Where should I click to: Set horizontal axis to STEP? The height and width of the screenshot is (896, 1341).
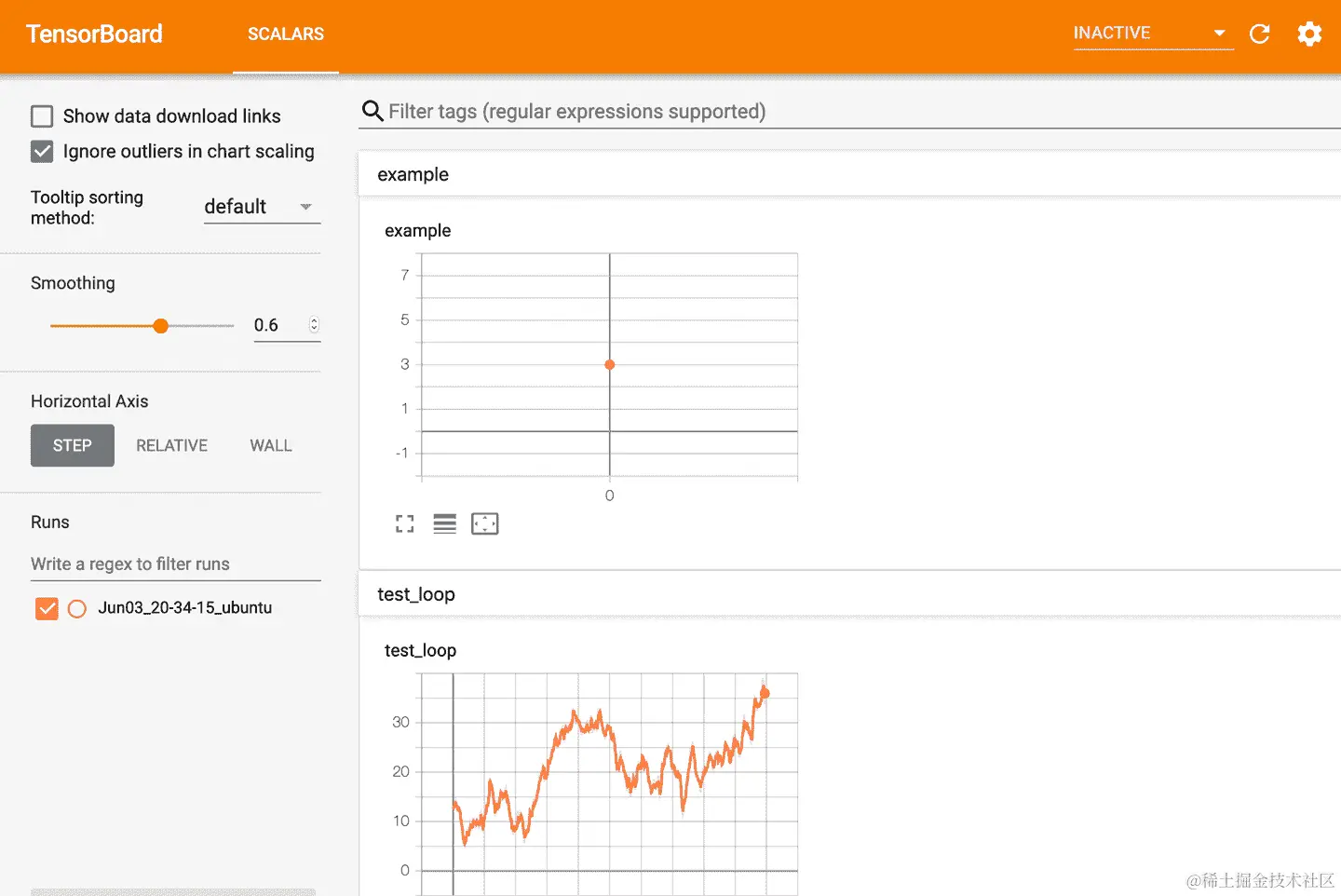[73, 446]
